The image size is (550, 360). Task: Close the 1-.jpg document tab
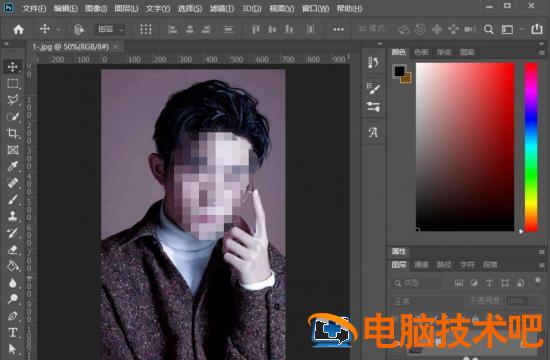116,46
